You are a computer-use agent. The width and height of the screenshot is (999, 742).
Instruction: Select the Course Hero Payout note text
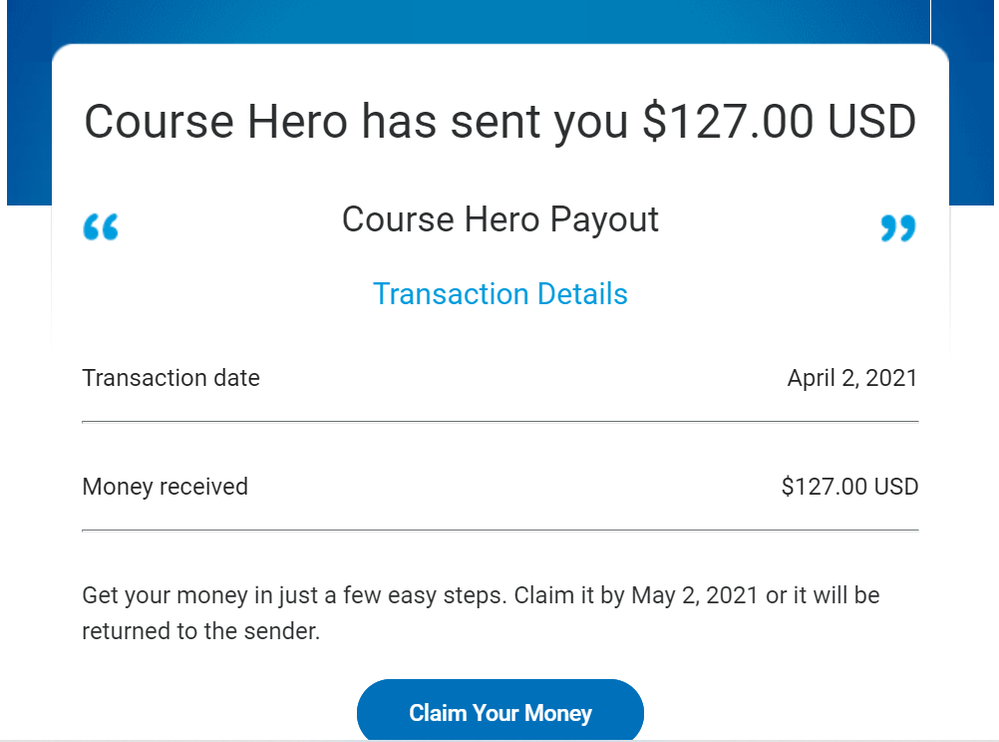pyautogui.click(x=500, y=220)
